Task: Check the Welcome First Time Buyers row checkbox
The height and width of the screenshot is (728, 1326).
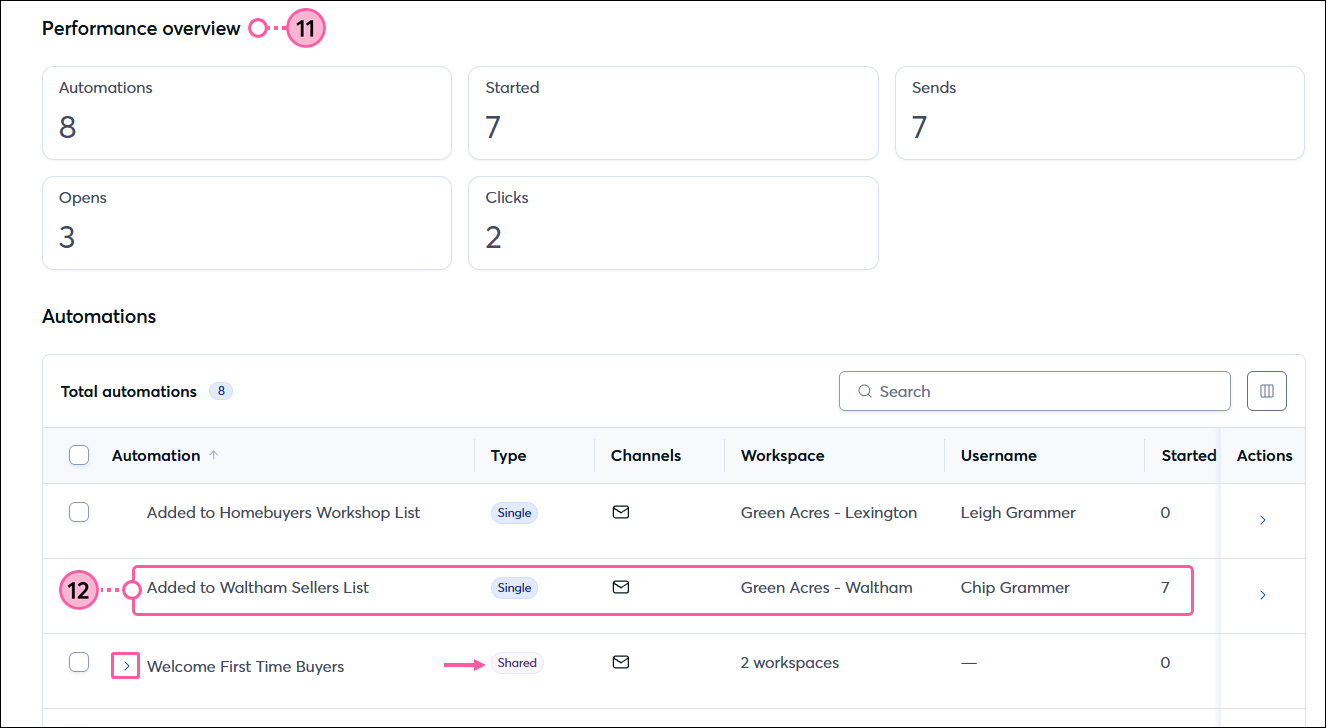Action: pyautogui.click(x=79, y=662)
